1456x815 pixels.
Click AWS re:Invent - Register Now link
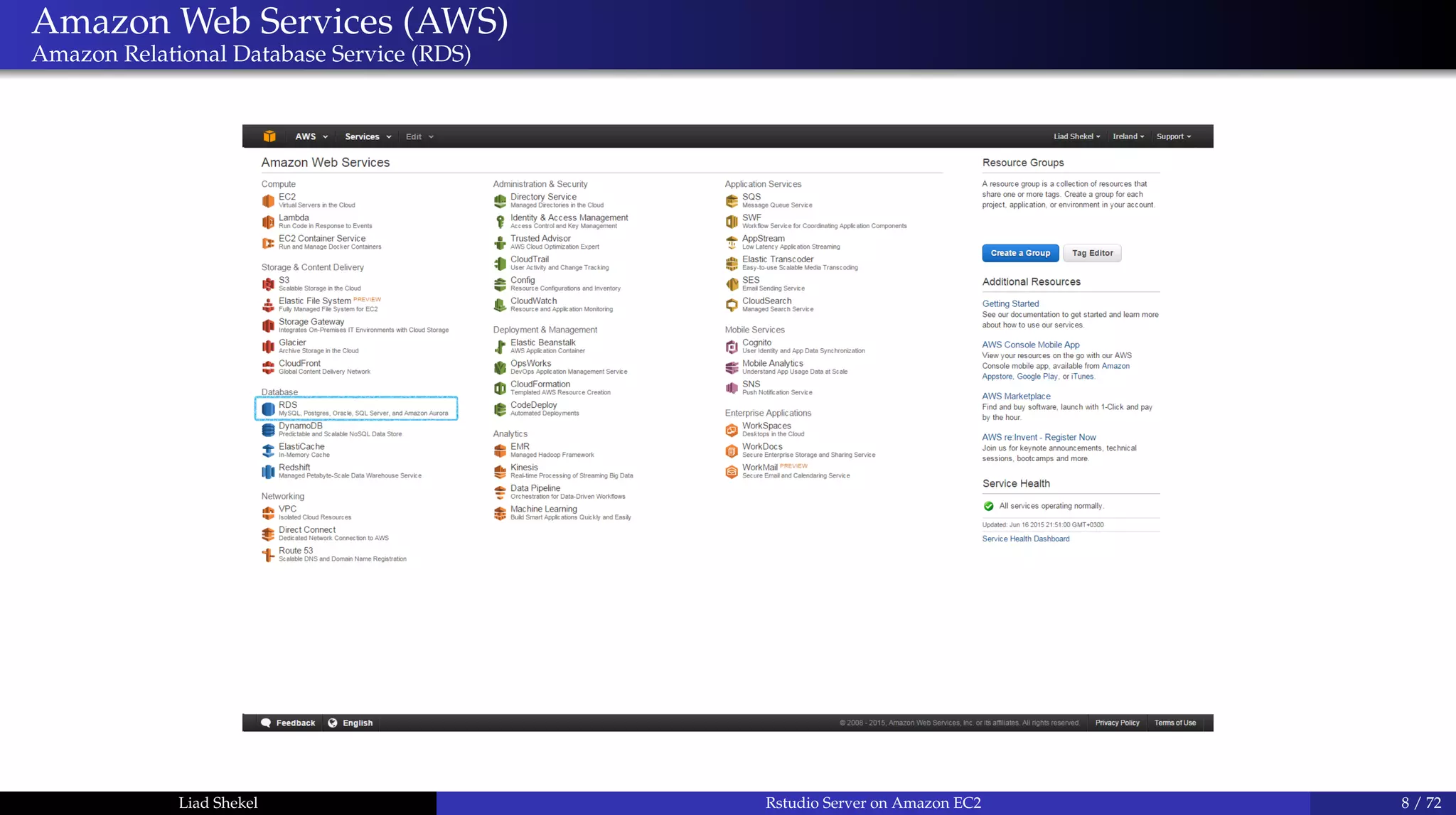pyautogui.click(x=1039, y=437)
